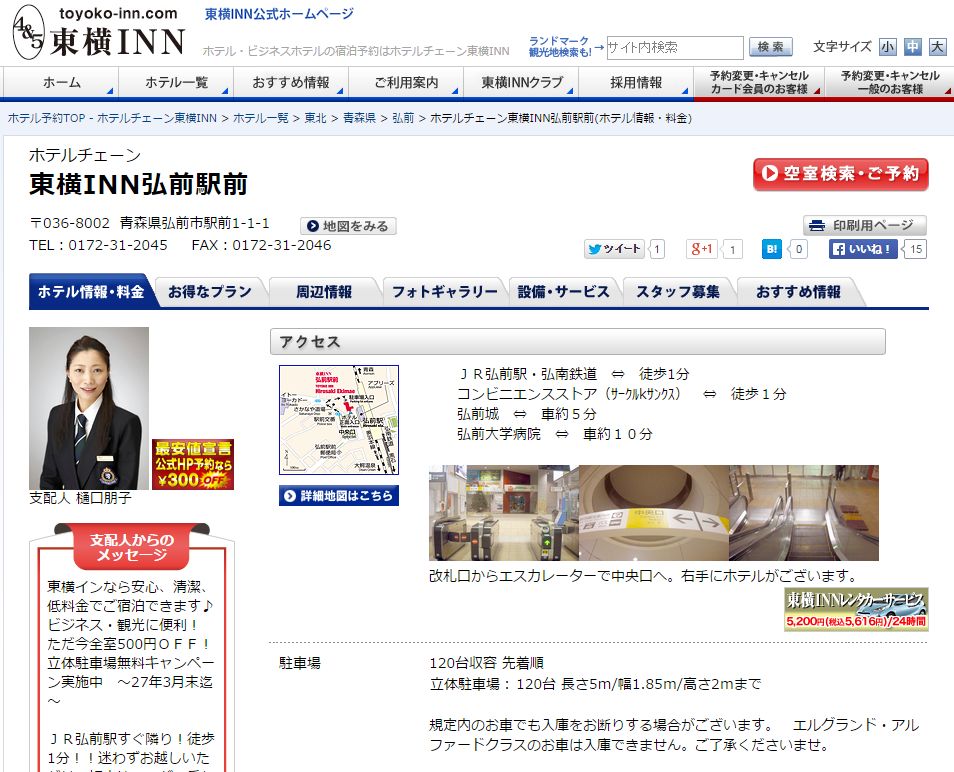Click the ticket gate photo
954x772 pixels.
click(x=504, y=513)
